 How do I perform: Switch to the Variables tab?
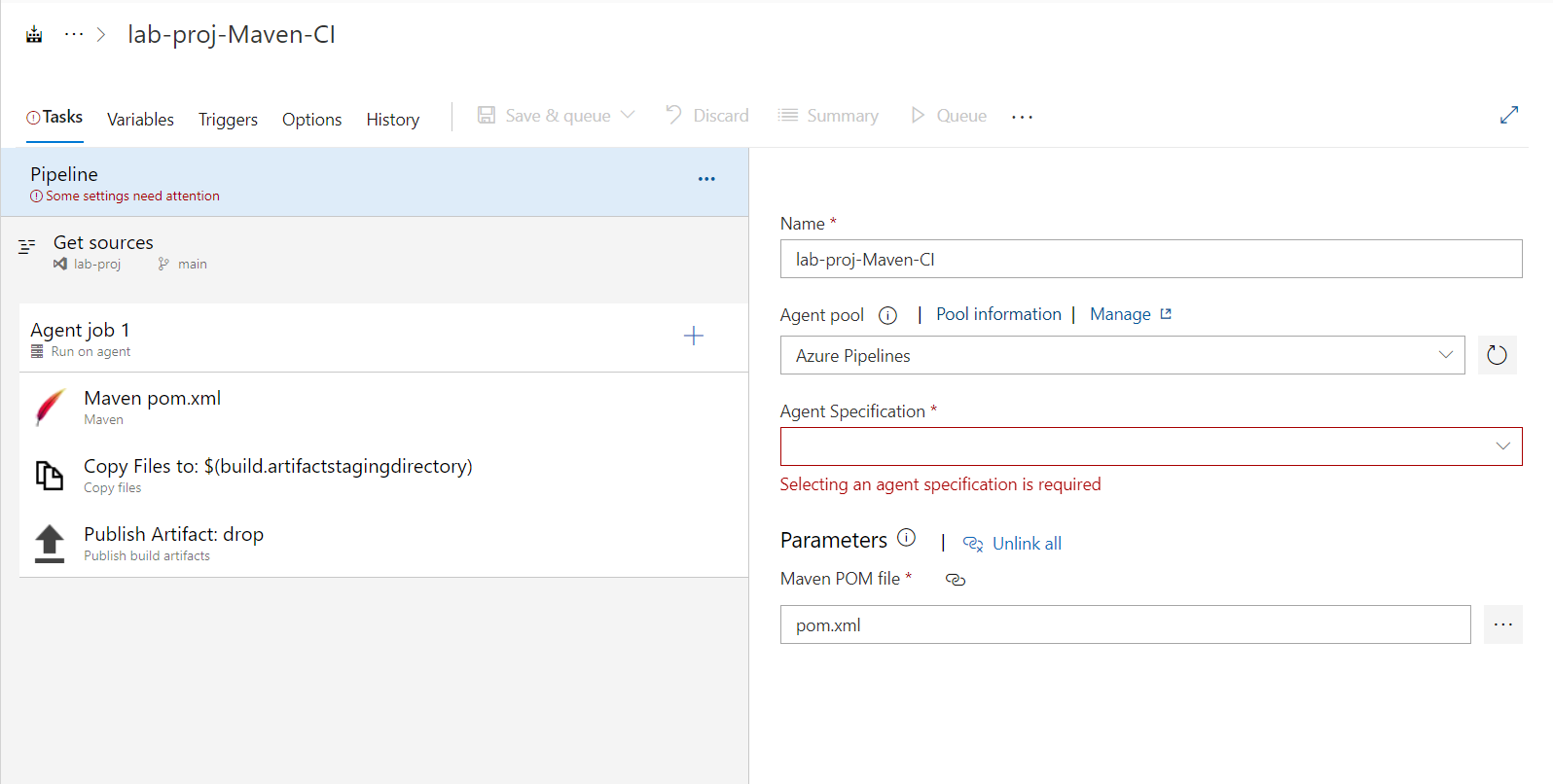(140, 120)
